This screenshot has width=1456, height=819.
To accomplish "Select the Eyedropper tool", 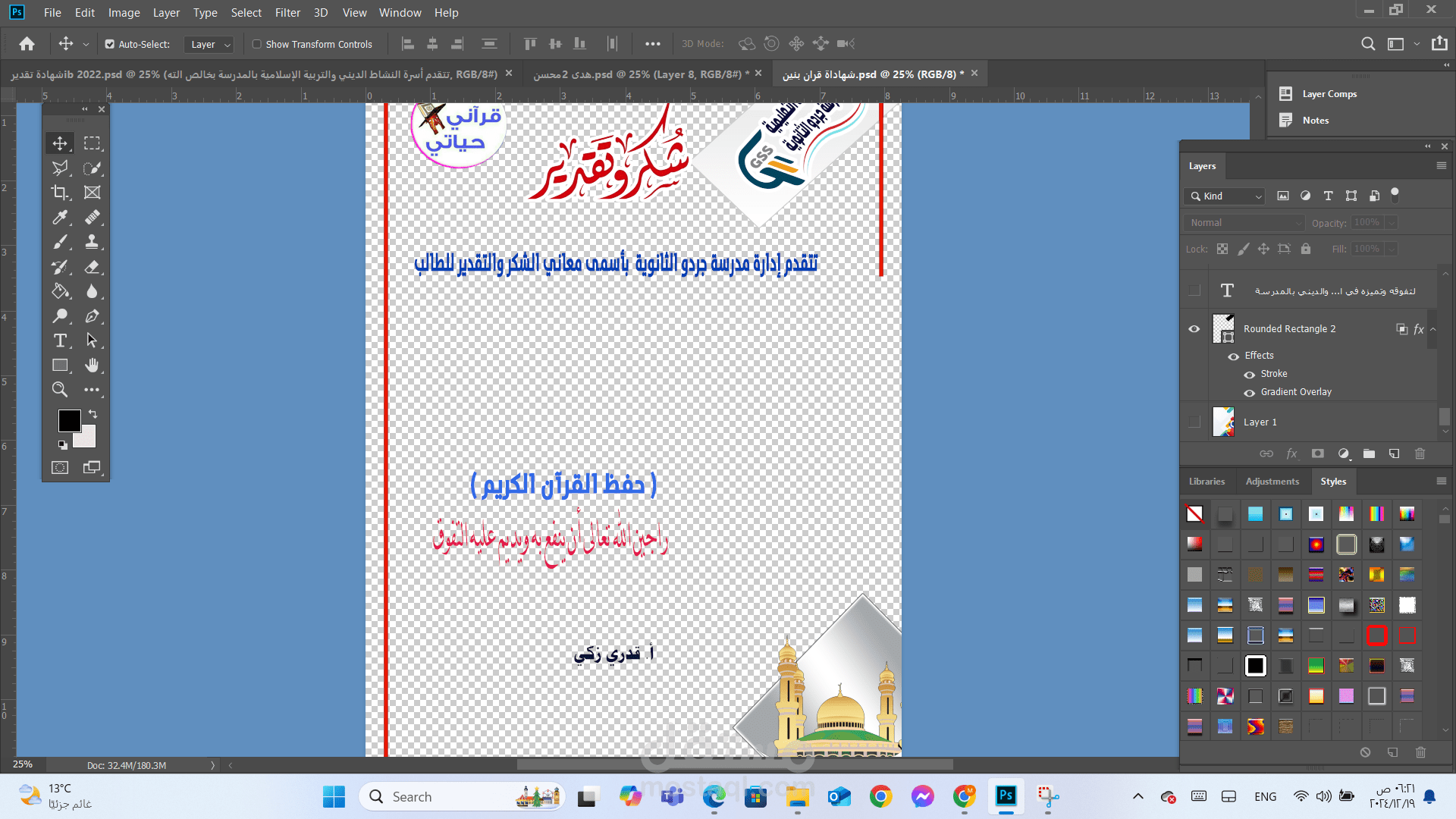I will click(60, 218).
